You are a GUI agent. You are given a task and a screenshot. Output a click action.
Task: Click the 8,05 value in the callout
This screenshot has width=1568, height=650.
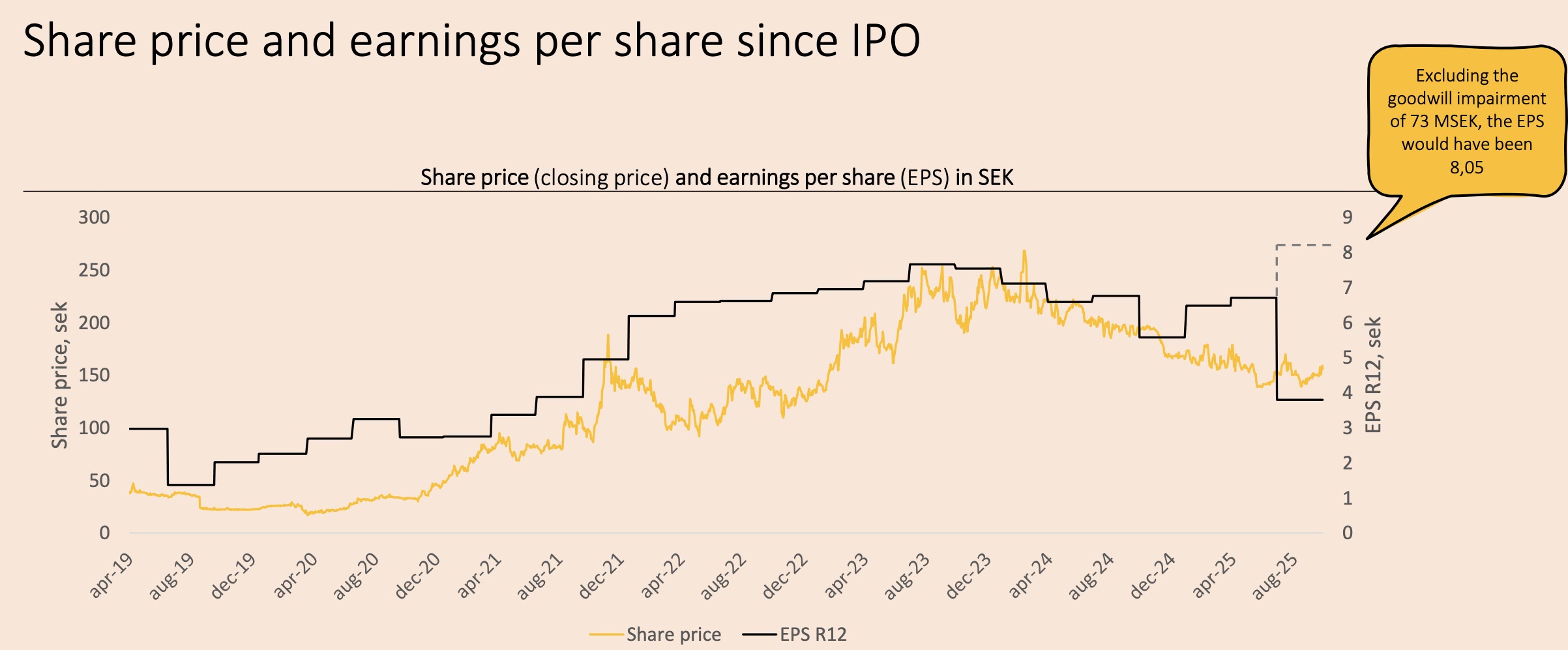1466,168
